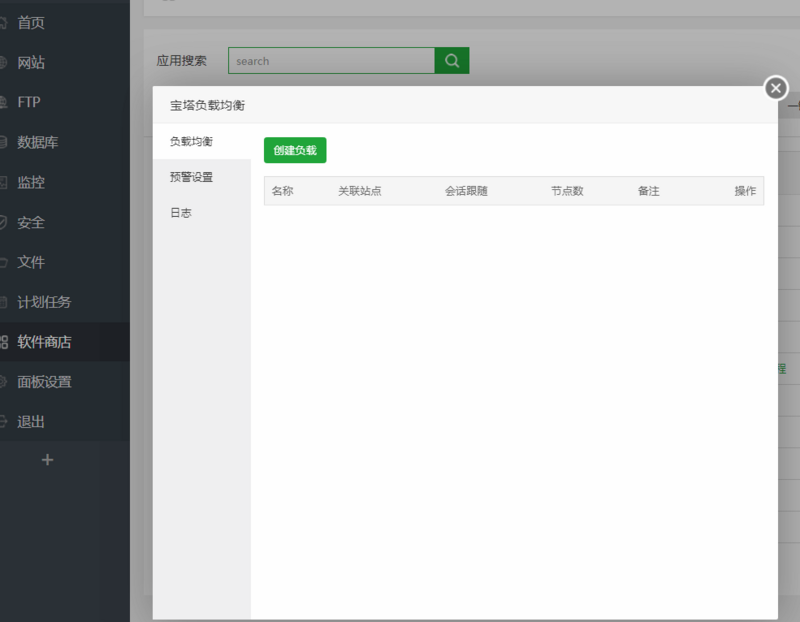800x622 pixels.
Task: Select 数据库 in the sidebar
Action: tap(38, 142)
